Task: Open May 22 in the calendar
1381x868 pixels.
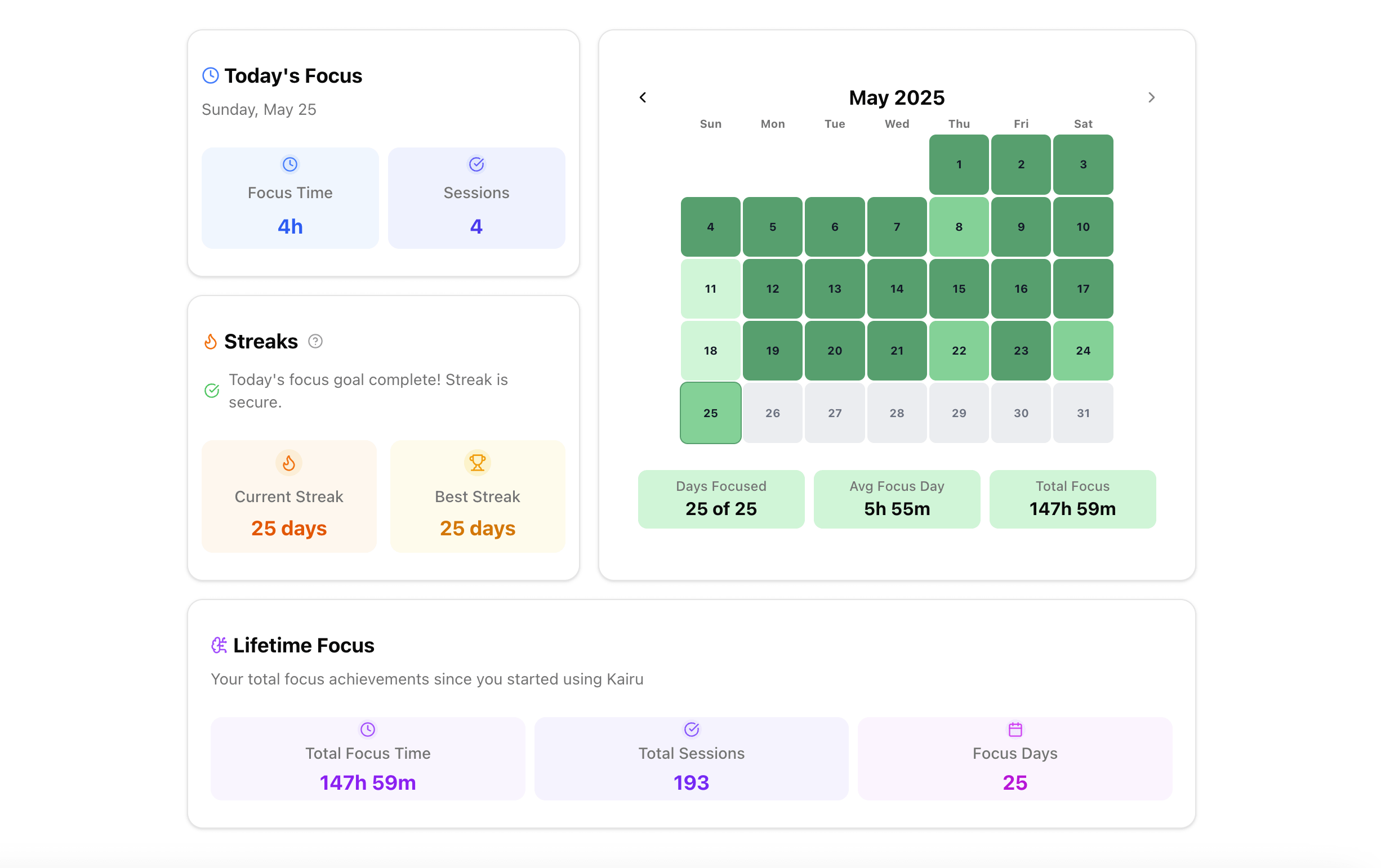Action: click(959, 350)
